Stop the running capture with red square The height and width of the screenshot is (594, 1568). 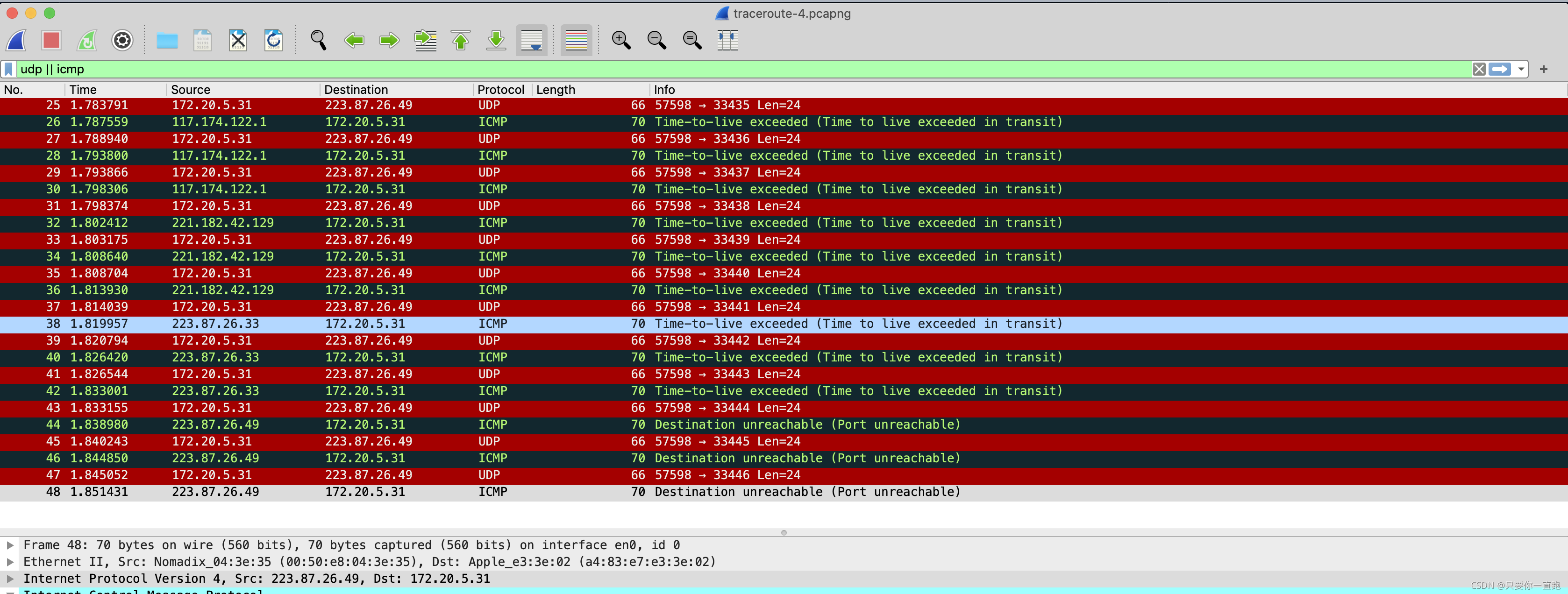coord(52,41)
